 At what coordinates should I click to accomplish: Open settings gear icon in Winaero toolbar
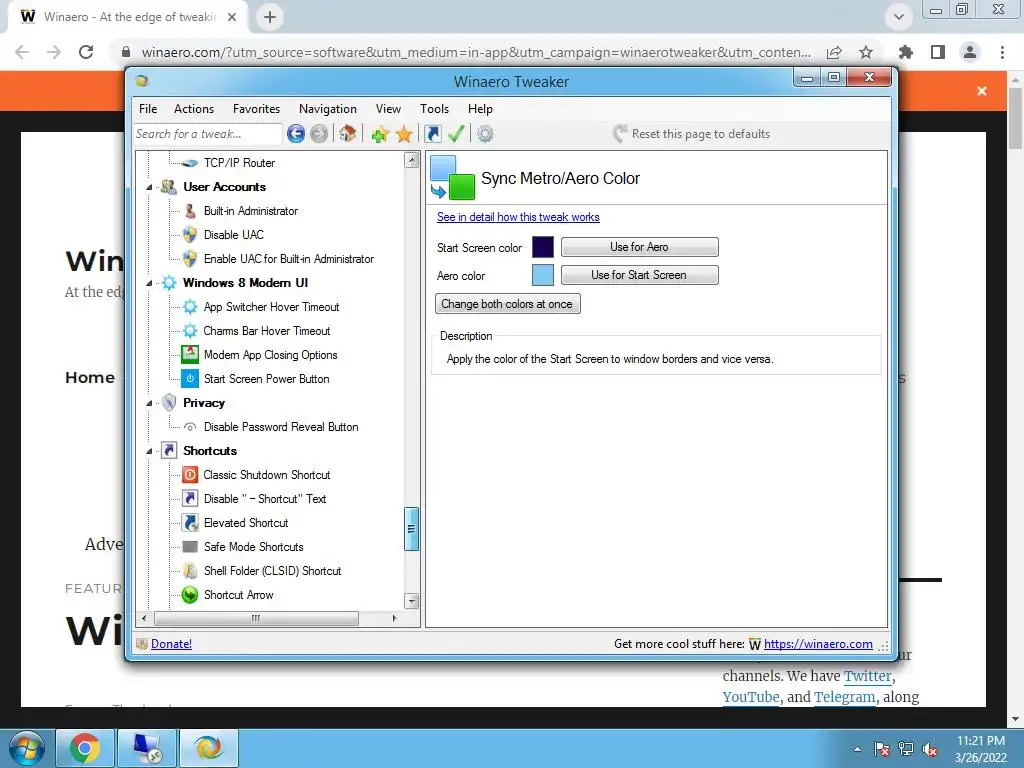[x=485, y=134]
